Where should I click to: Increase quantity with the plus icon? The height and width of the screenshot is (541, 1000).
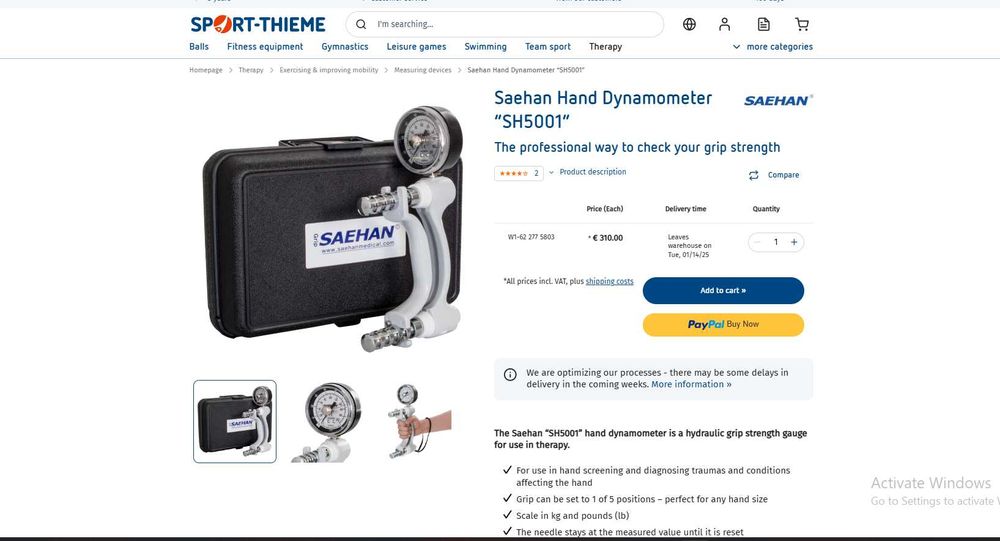[794, 242]
